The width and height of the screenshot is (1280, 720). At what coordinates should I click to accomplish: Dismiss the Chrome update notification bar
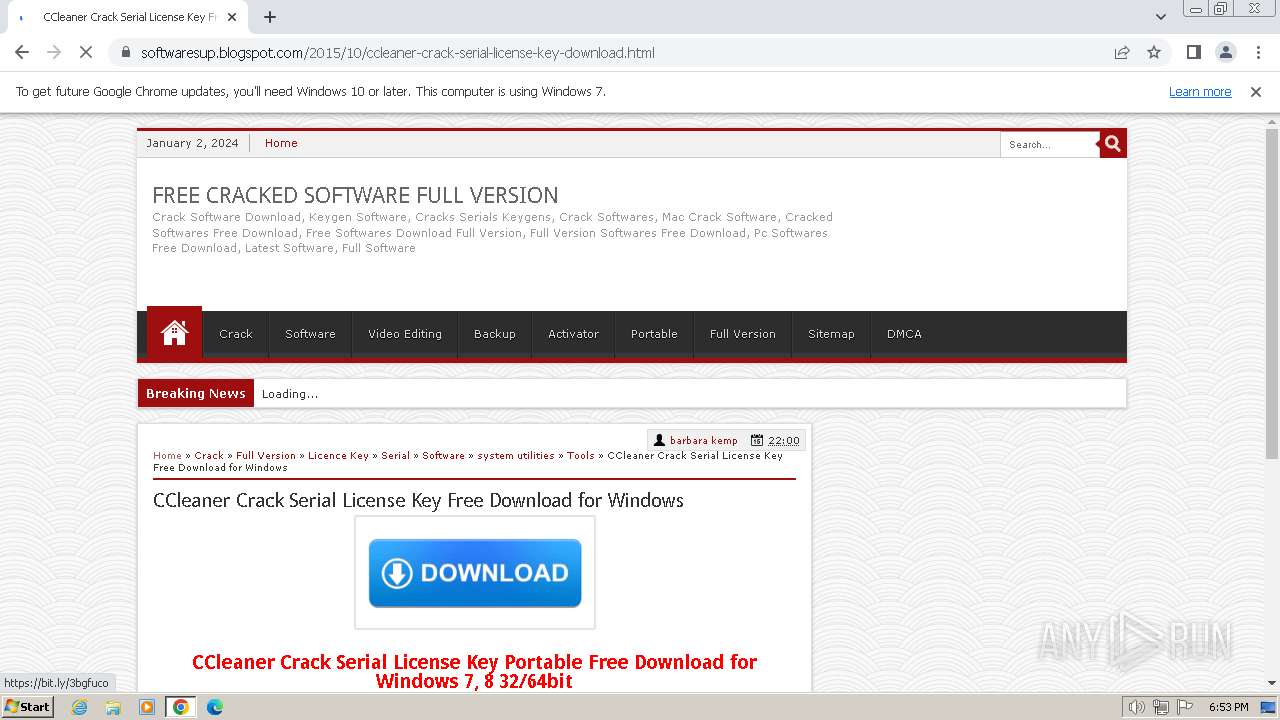point(1256,92)
